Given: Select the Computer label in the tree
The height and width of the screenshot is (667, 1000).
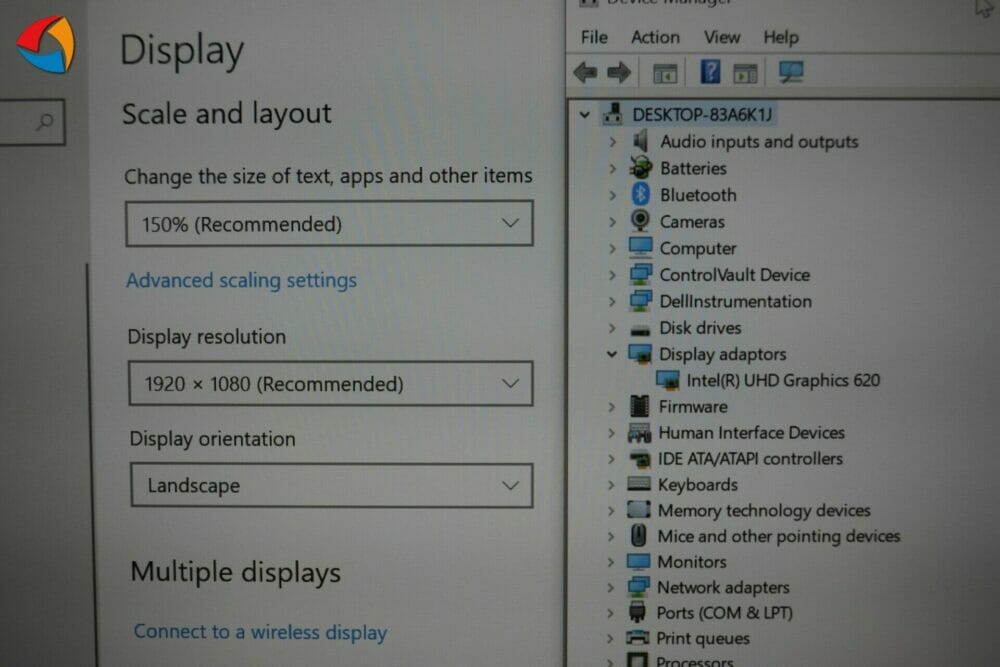Looking at the screenshot, I should click(x=698, y=248).
